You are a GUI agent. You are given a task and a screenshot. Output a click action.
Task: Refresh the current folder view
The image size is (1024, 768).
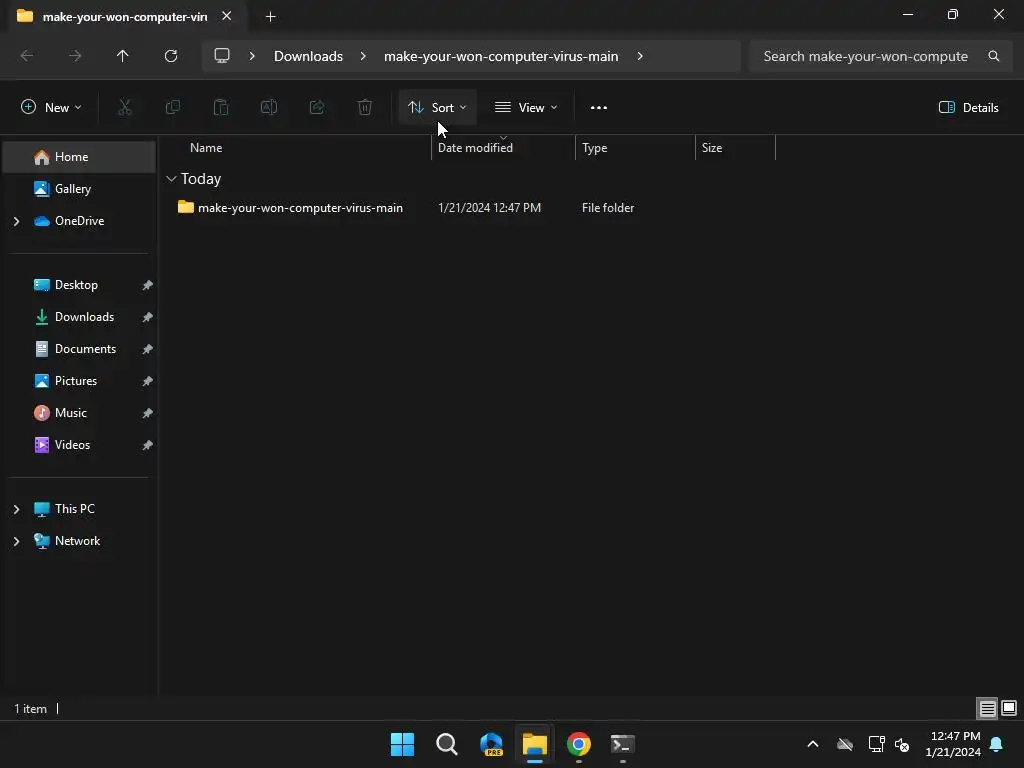(171, 56)
